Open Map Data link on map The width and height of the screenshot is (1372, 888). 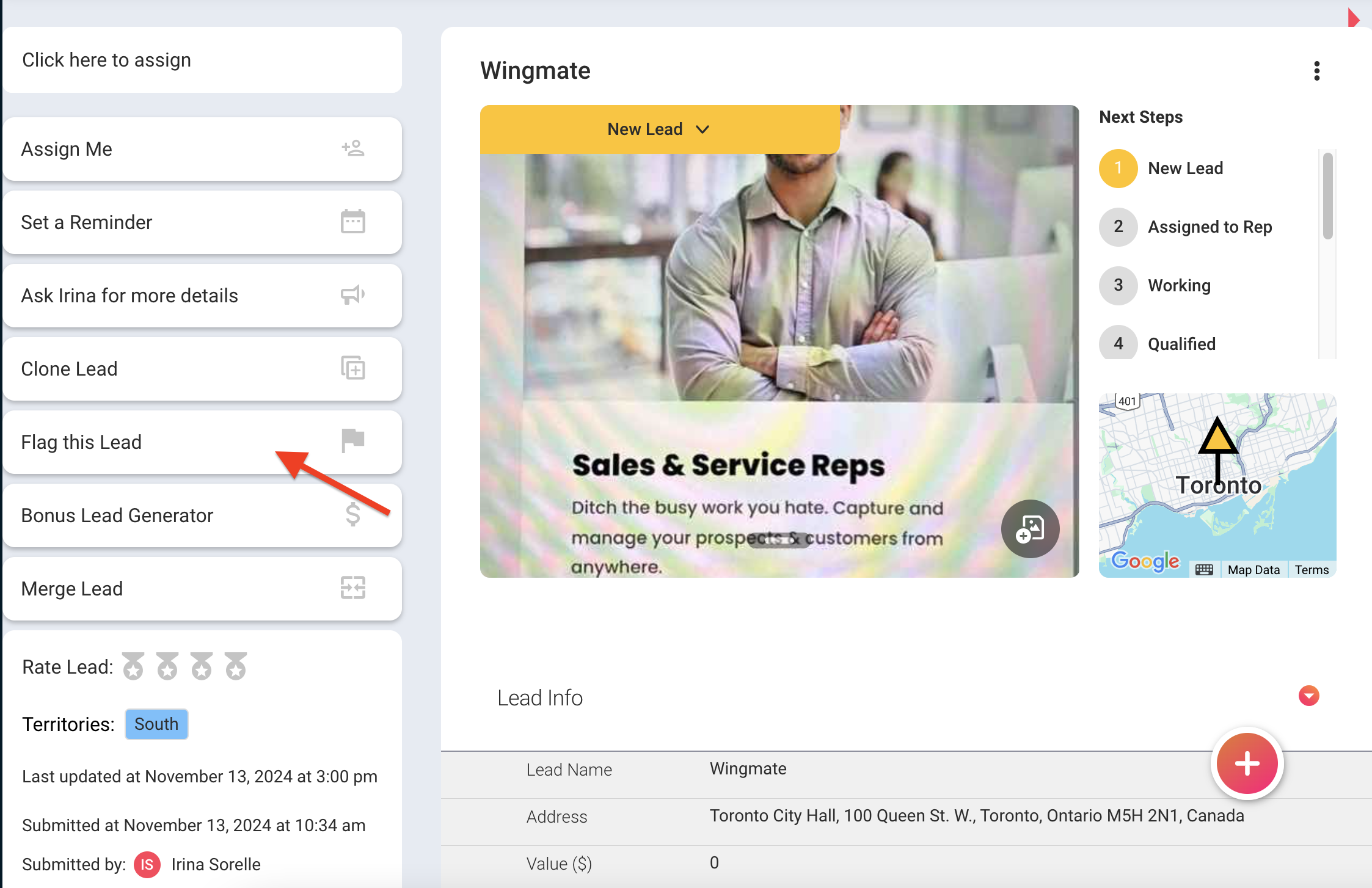[1253, 570]
